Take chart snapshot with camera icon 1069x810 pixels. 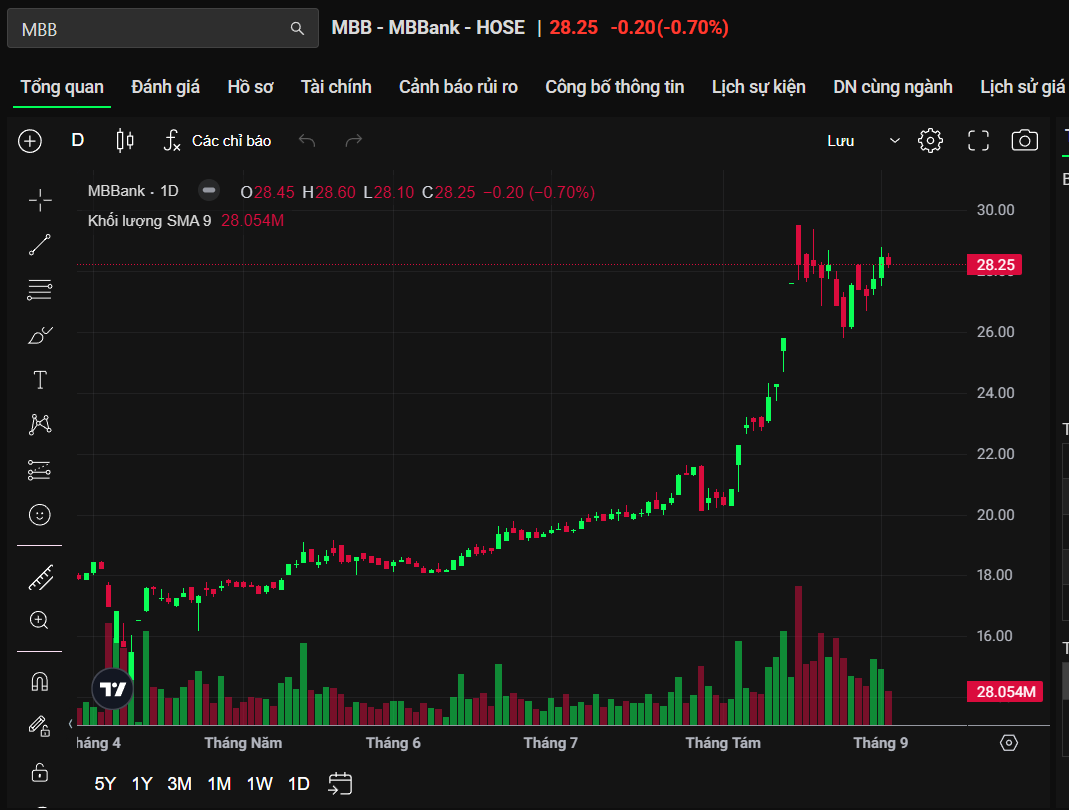click(1025, 141)
